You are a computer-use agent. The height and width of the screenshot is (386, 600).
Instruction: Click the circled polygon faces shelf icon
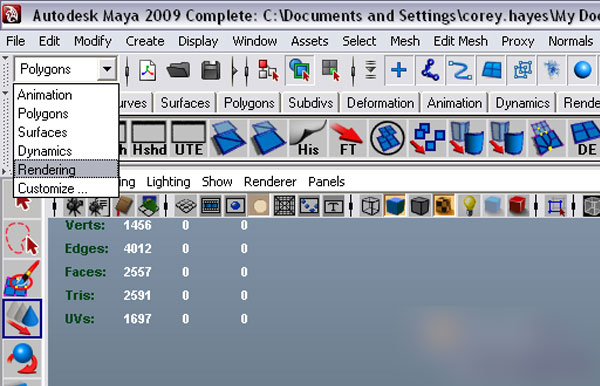tap(387, 138)
